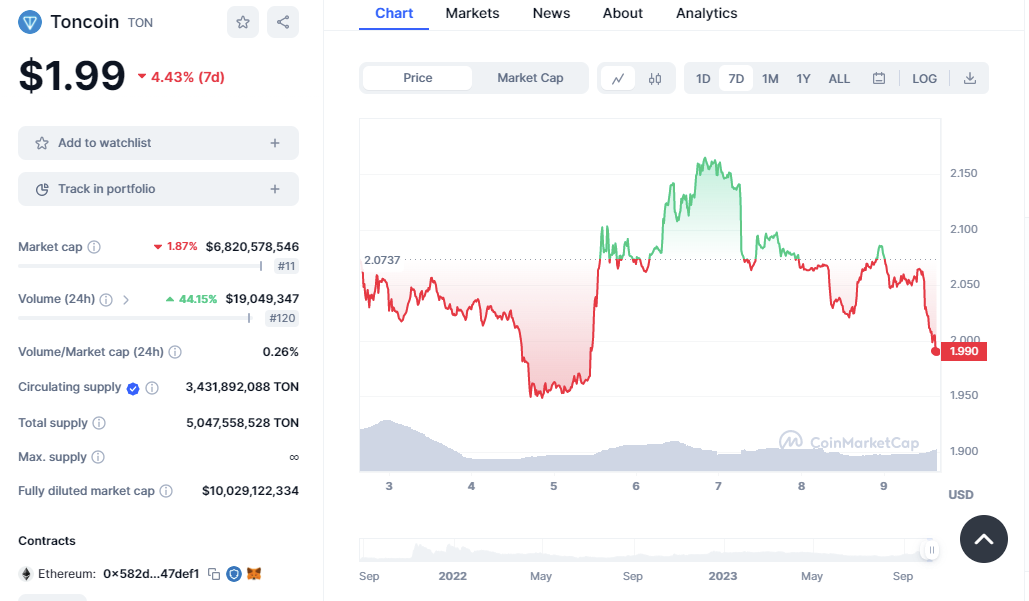Screen dimensions: 1029x601
Task: Click the Ethereum contract address 0×582d...47def1
Action: pyautogui.click(x=151, y=574)
